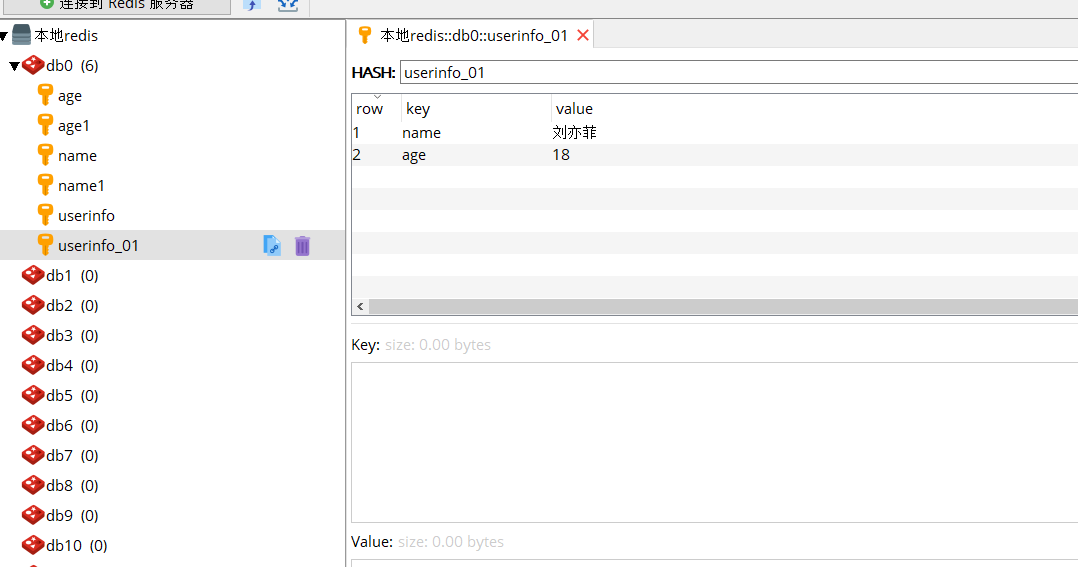Open the db10 database entry

(76, 545)
